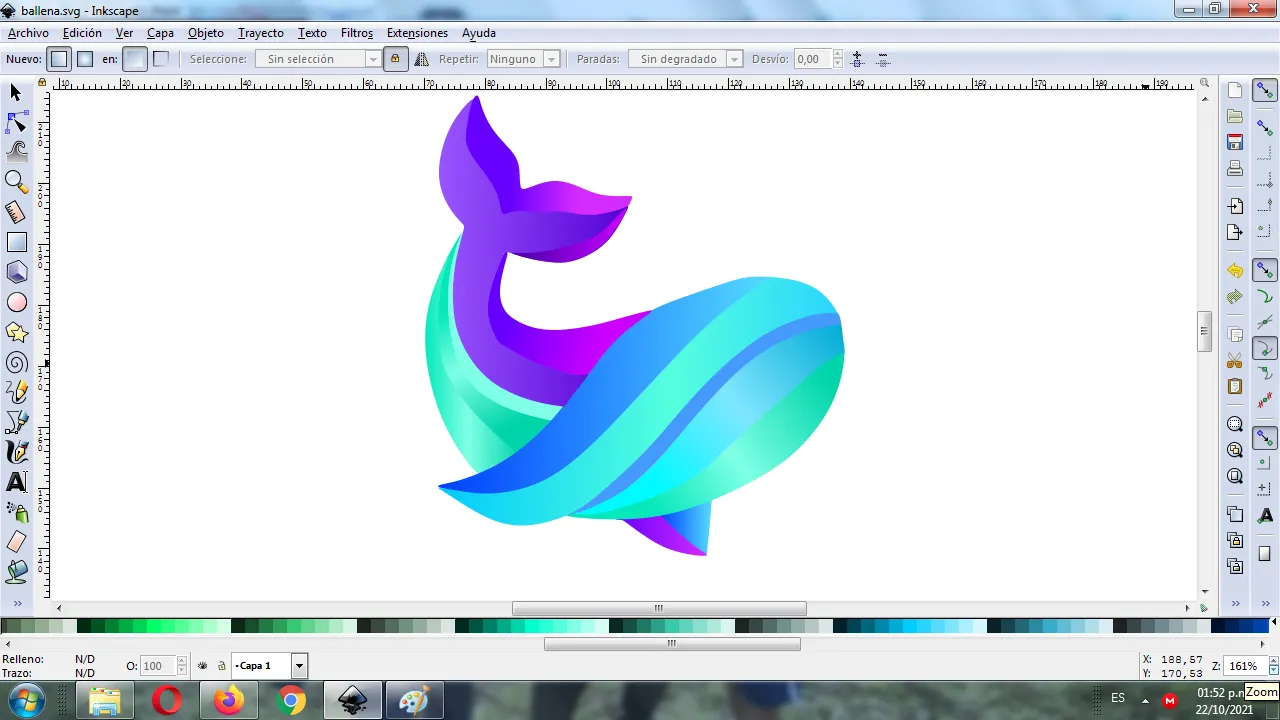Click the Export bitmap icon
Image resolution: width=1280 pixels, height=720 pixels.
pyautogui.click(x=1235, y=232)
